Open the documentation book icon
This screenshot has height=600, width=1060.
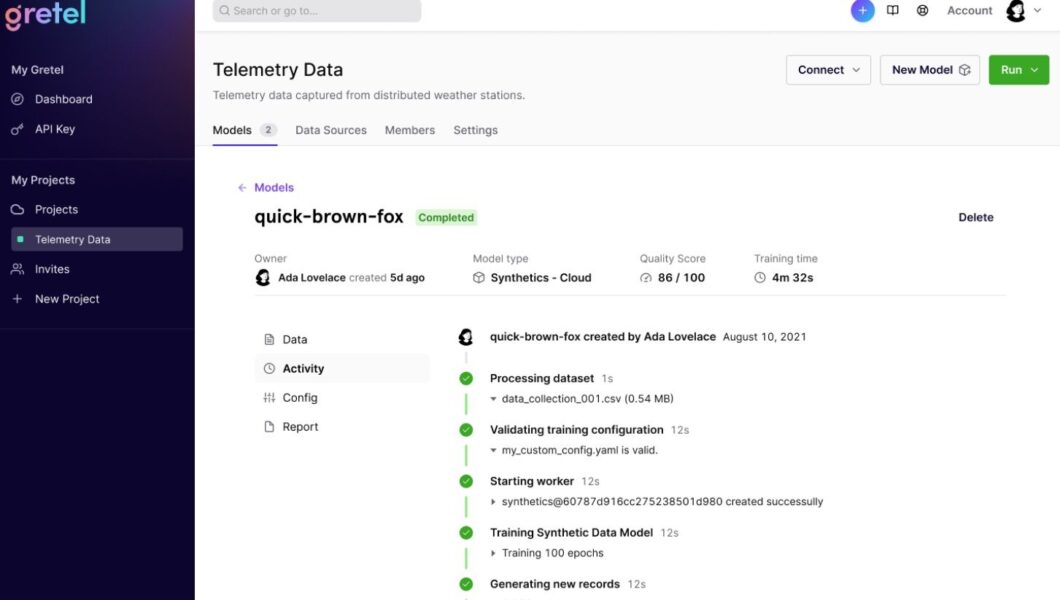tap(892, 11)
